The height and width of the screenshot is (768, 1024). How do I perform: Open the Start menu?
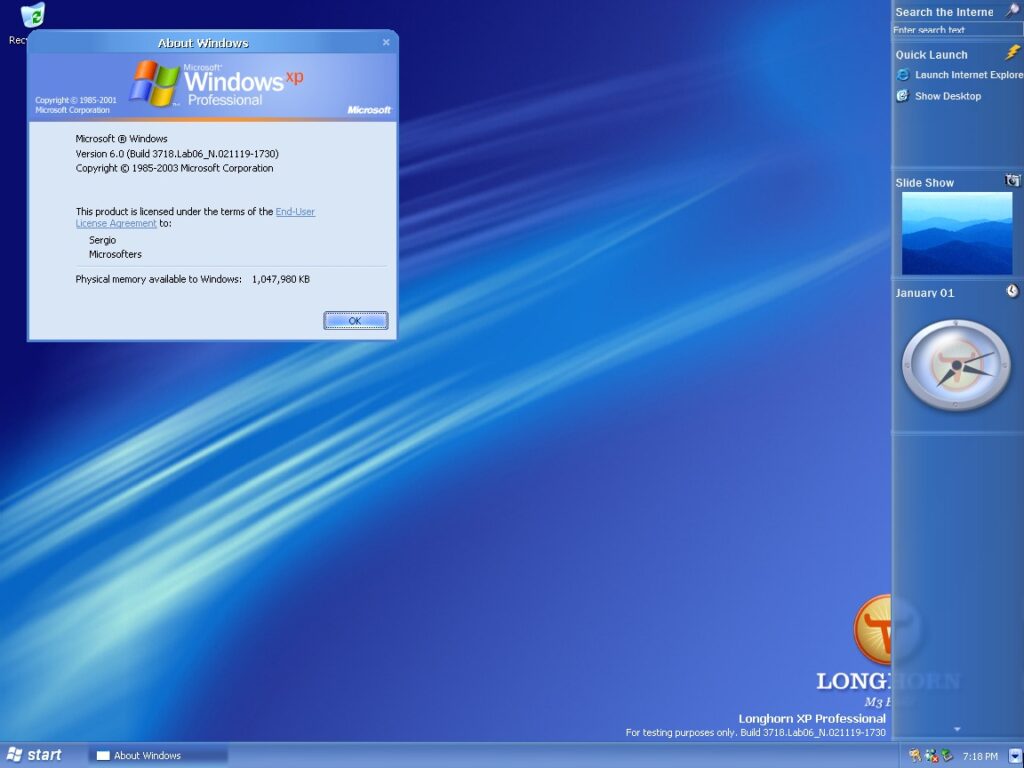coord(38,754)
